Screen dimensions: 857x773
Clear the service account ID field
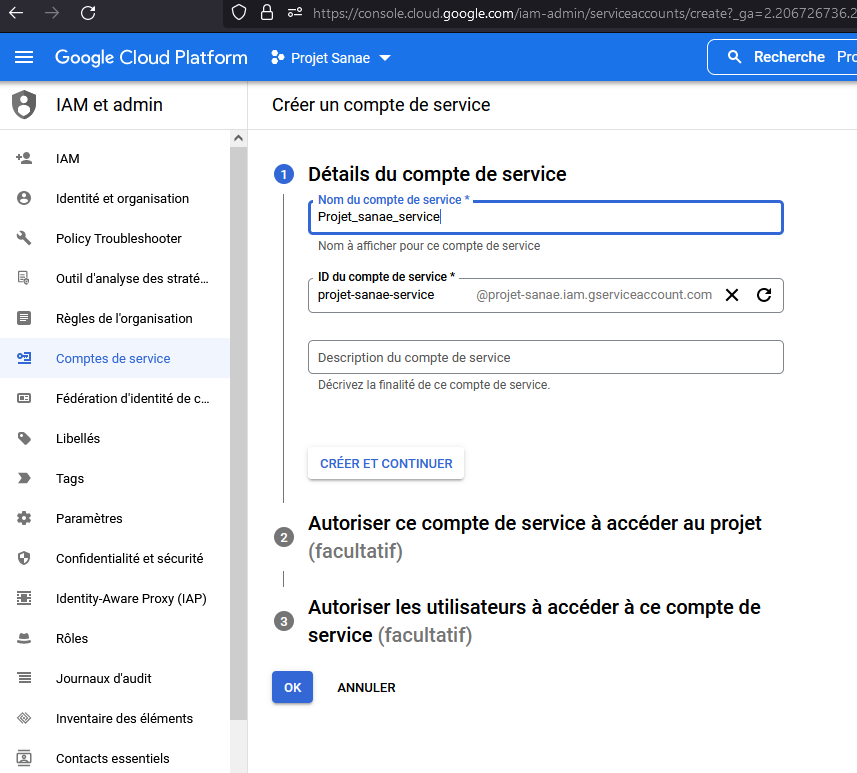pyautogui.click(x=732, y=294)
